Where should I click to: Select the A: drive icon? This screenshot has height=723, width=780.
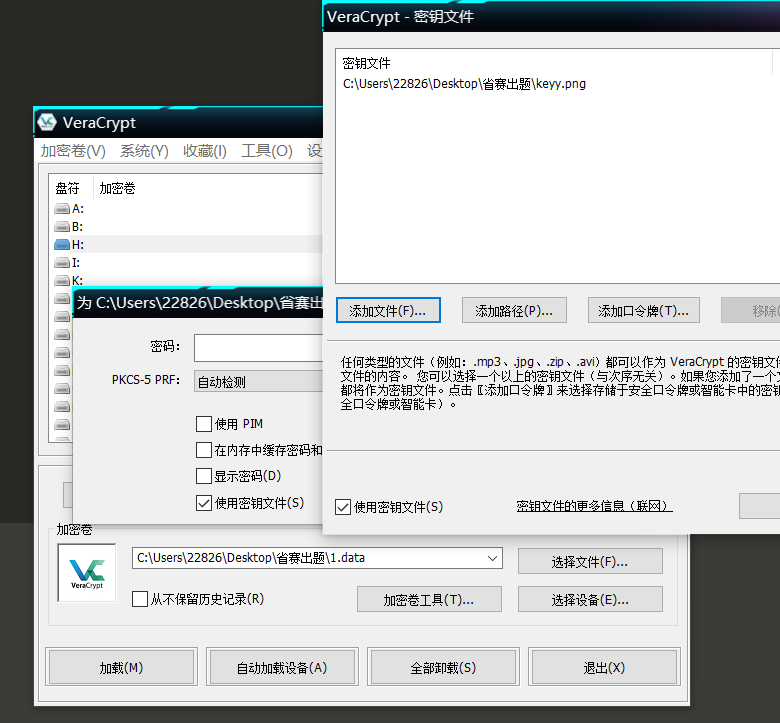click(x=62, y=209)
